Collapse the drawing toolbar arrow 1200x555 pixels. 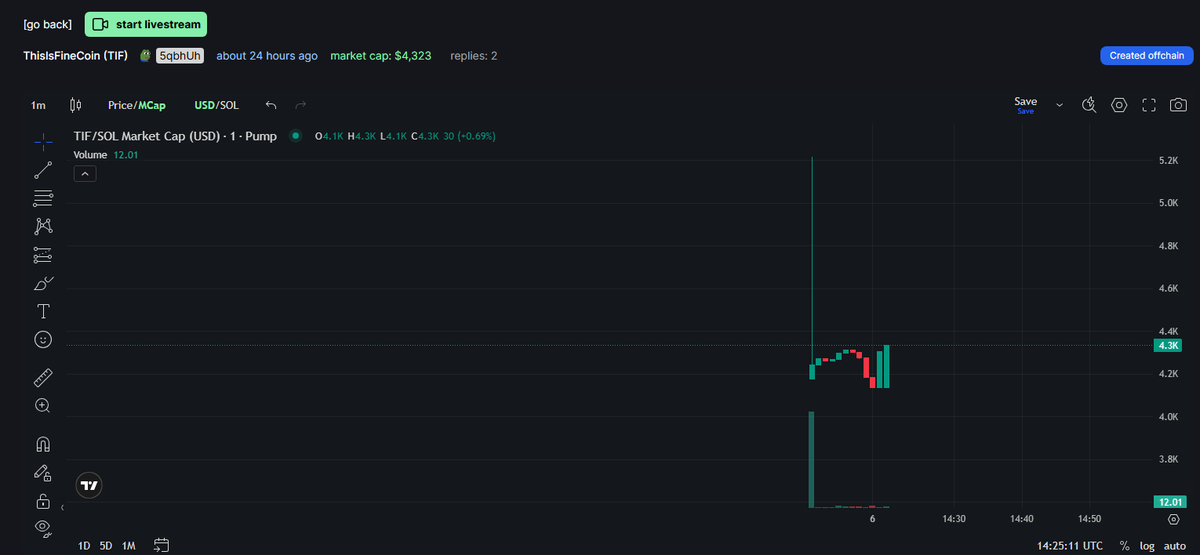pyautogui.click(x=62, y=509)
